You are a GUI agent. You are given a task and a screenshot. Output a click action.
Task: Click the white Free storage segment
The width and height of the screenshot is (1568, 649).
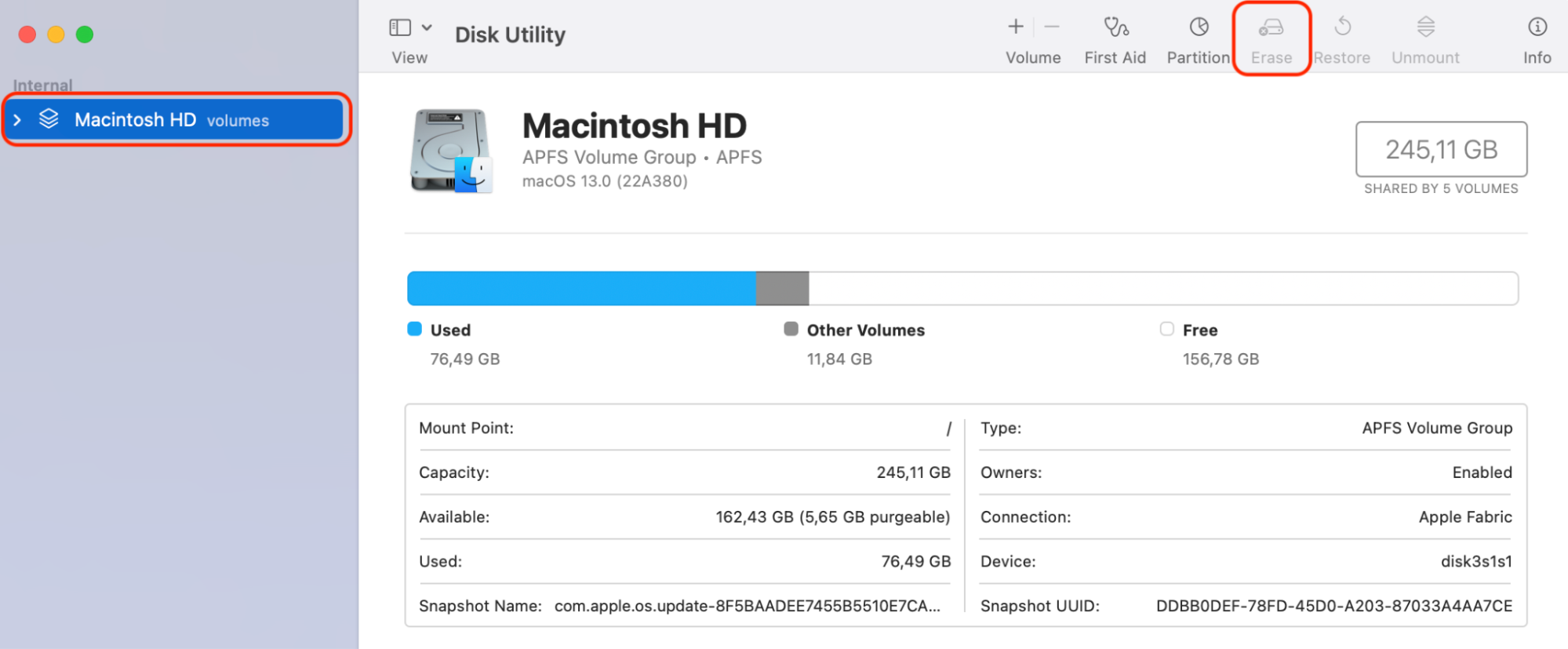(x=1163, y=288)
